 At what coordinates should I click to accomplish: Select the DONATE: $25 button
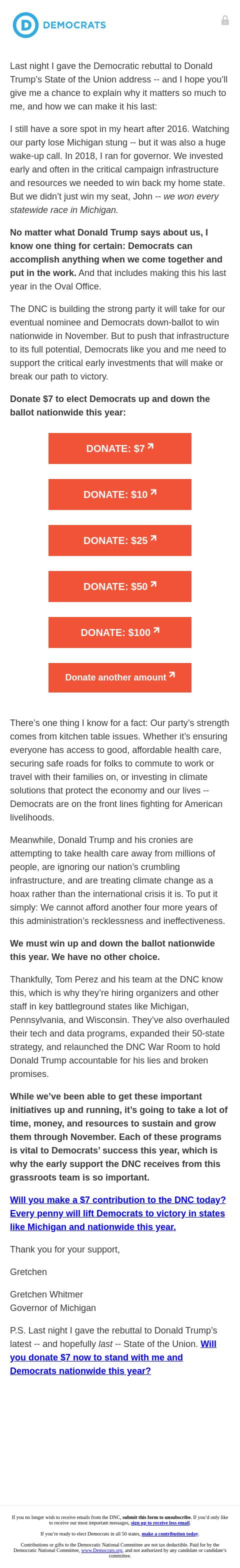[120, 540]
